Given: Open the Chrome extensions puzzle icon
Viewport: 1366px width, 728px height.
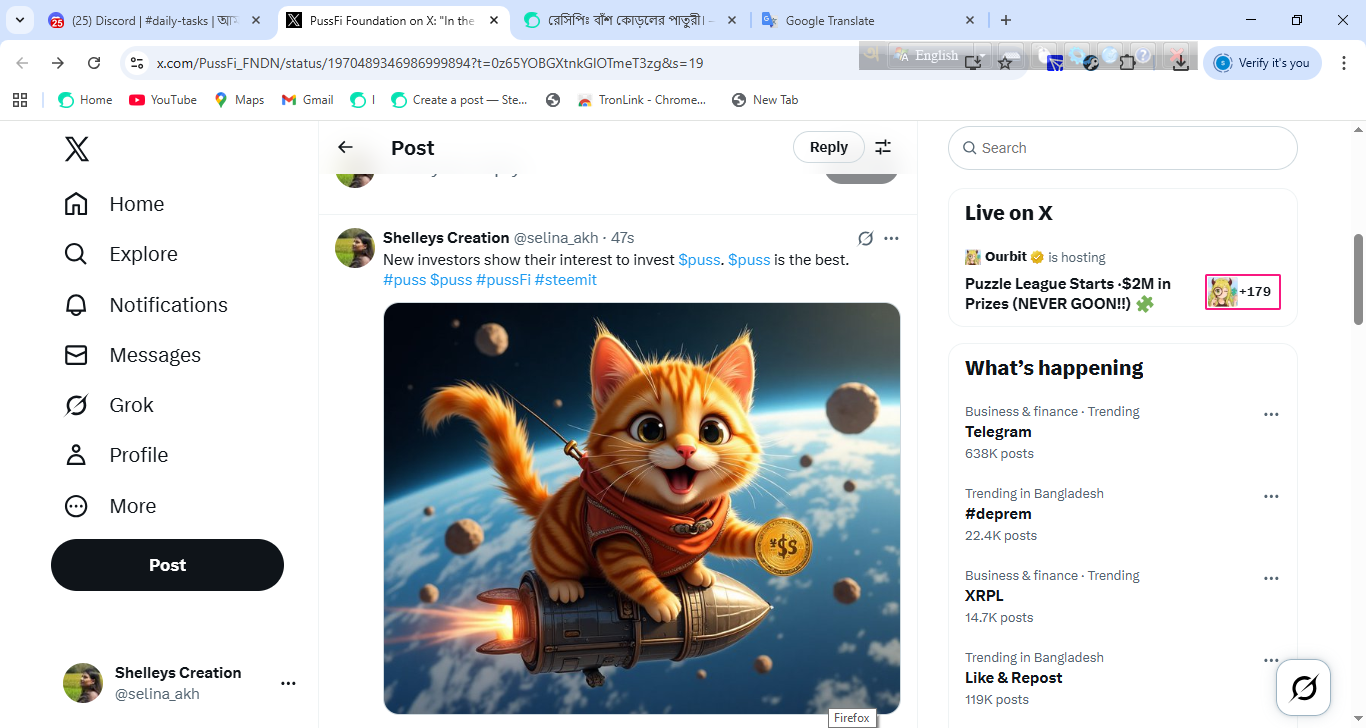Looking at the screenshot, I should [1127, 62].
